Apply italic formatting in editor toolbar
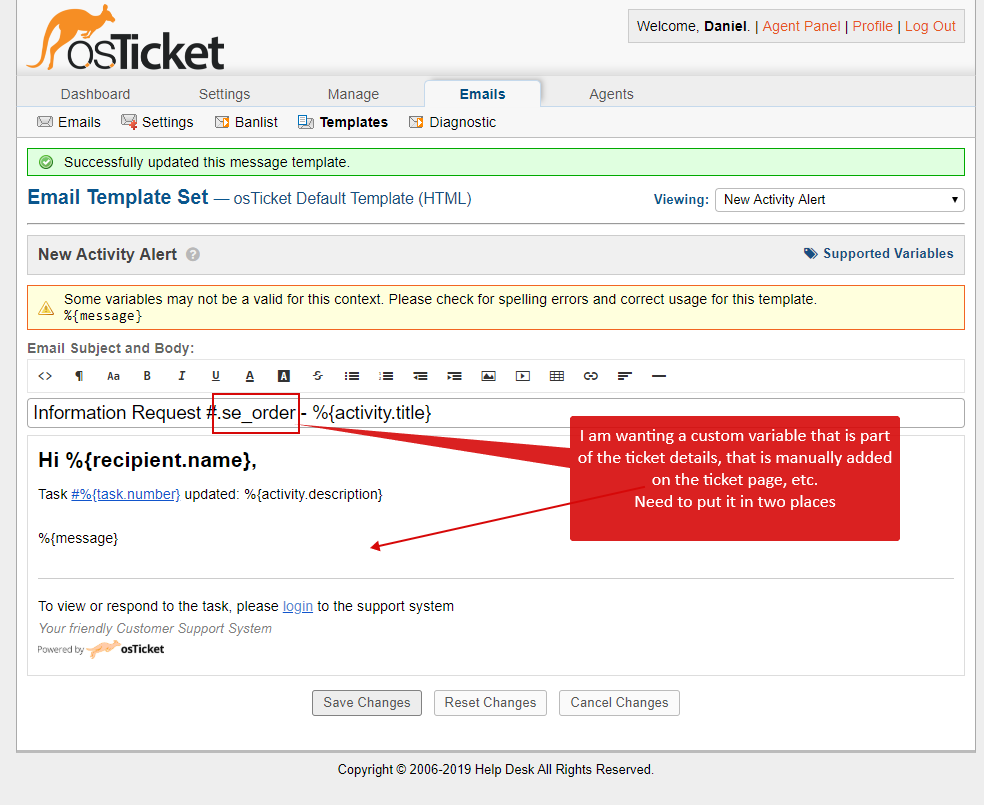Screen dimensions: 984x805 point(181,376)
